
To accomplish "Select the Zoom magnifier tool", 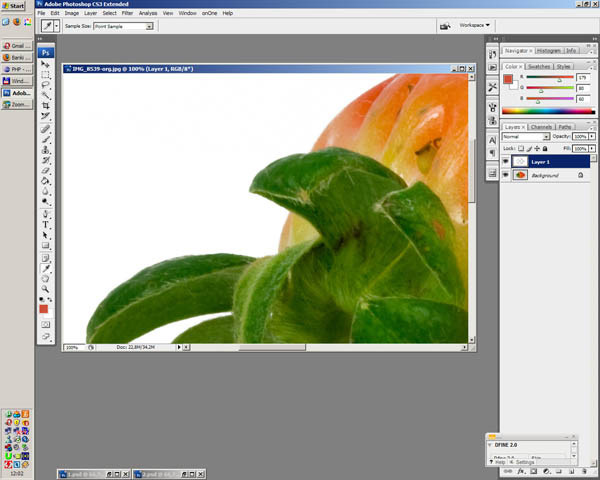I will tap(45, 288).
